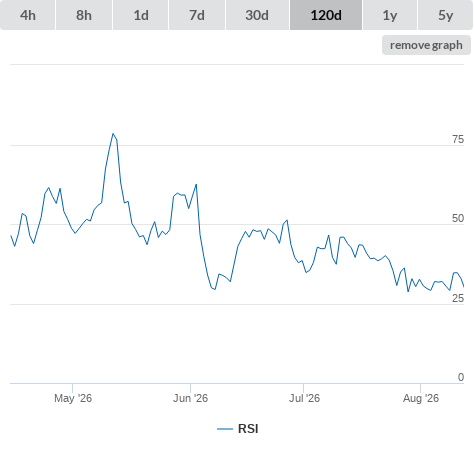Click the May '26 axis marker

click(73, 398)
